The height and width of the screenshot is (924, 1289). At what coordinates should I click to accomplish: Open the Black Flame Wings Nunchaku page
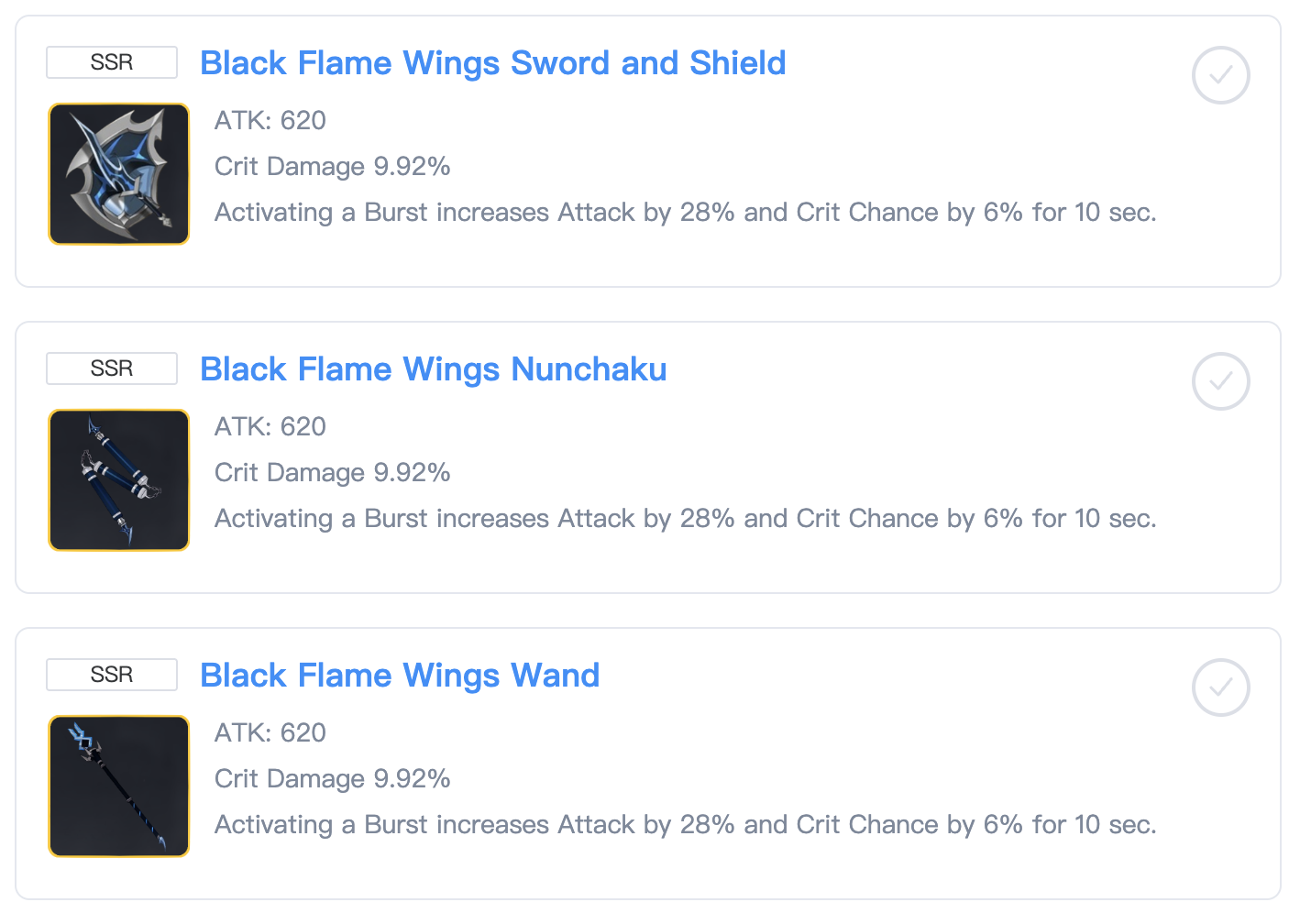pos(434,368)
